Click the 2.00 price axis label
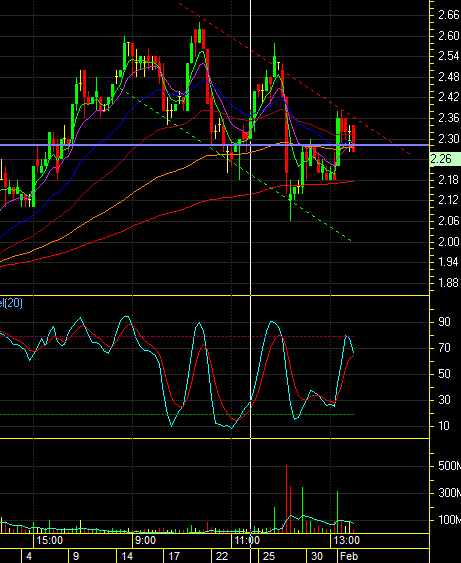Image resolution: width=461 pixels, height=563 pixels. (x=449, y=241)
